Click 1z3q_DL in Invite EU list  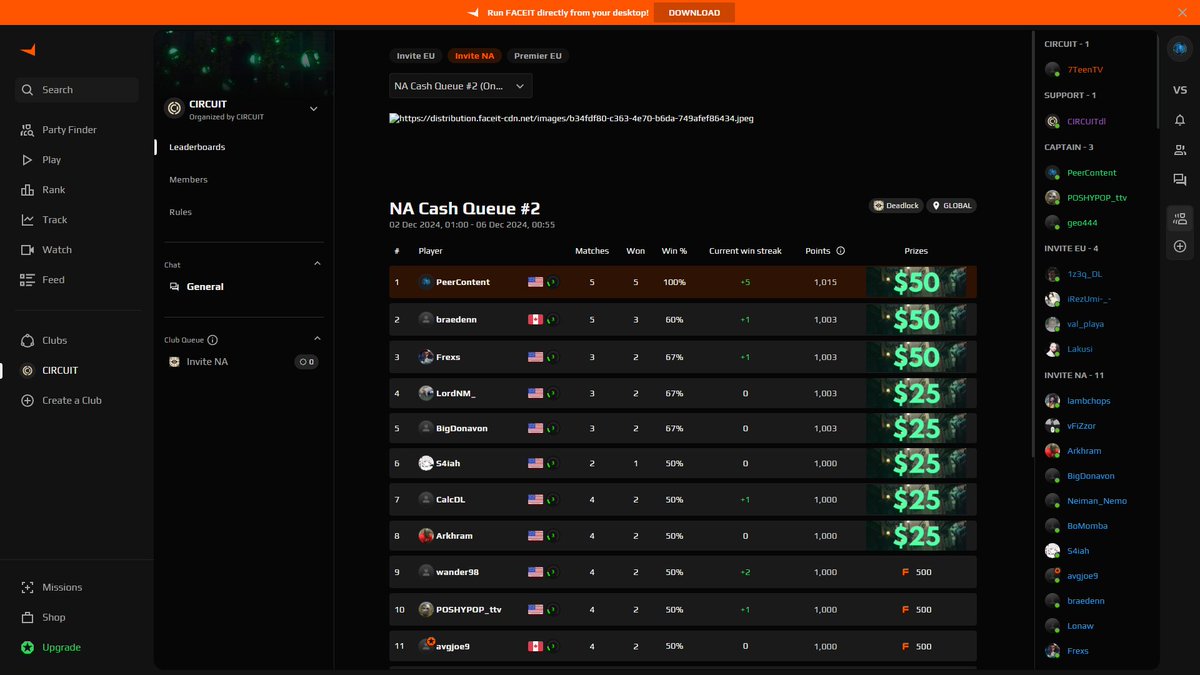(x=1085, y=274)
